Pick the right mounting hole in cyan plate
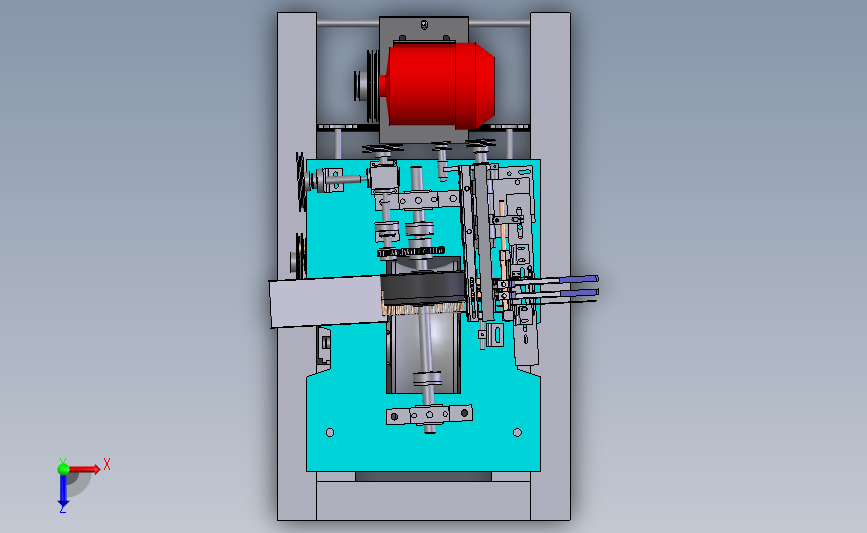The height and width of the screenshot is (533, 867). coord(517,432)
